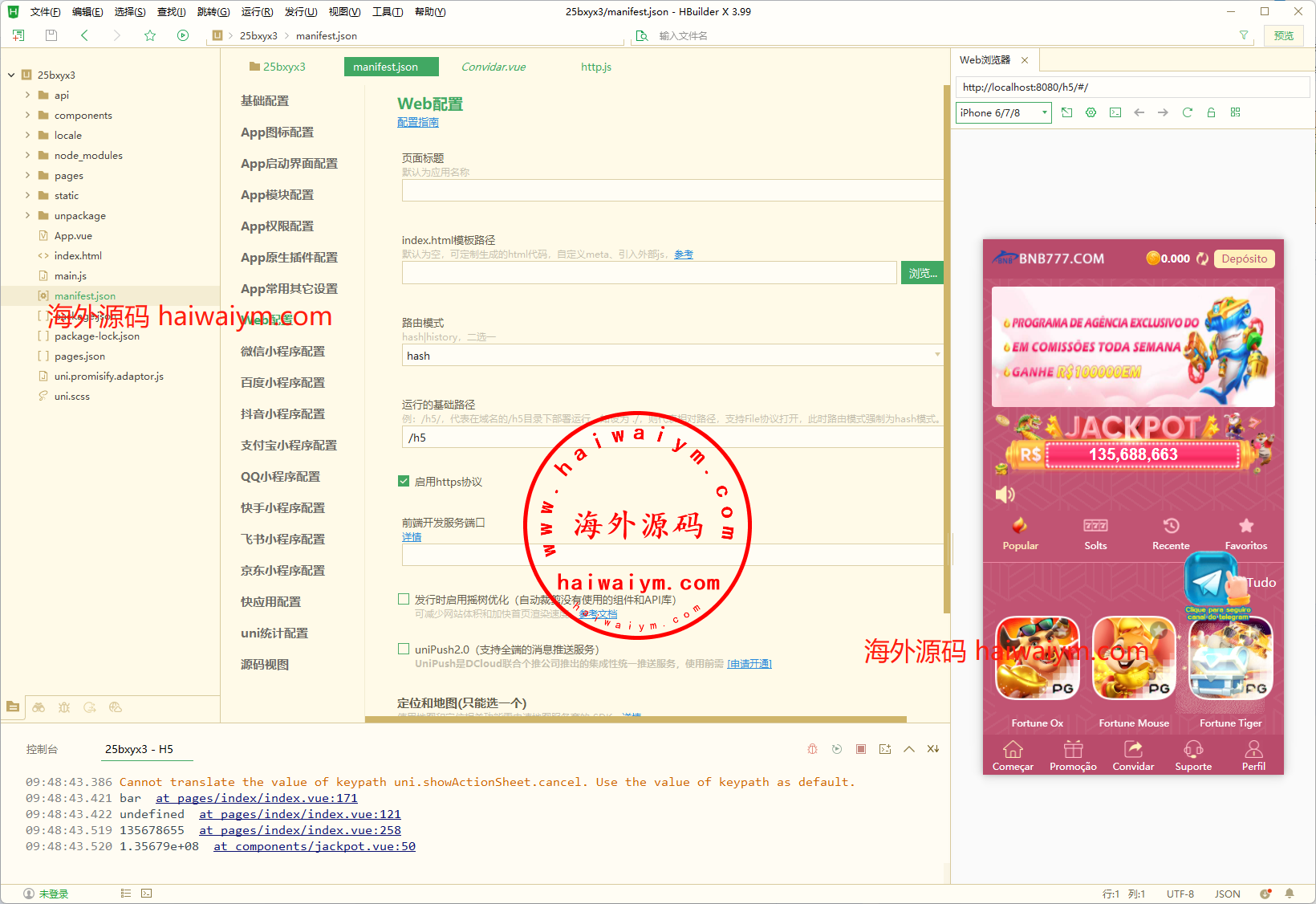Click the bookmark star icon in toolbar
The width and height of the screenshot is (1316, 904).
[x=150, y=35]
